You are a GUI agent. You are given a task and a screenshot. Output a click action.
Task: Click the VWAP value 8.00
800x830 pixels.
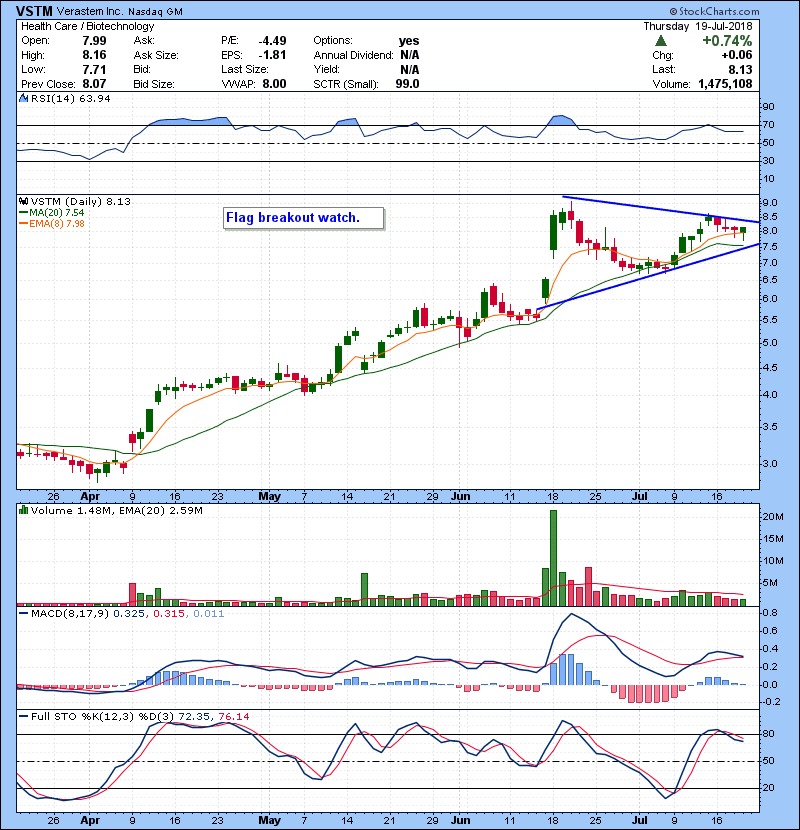[274, 84]
